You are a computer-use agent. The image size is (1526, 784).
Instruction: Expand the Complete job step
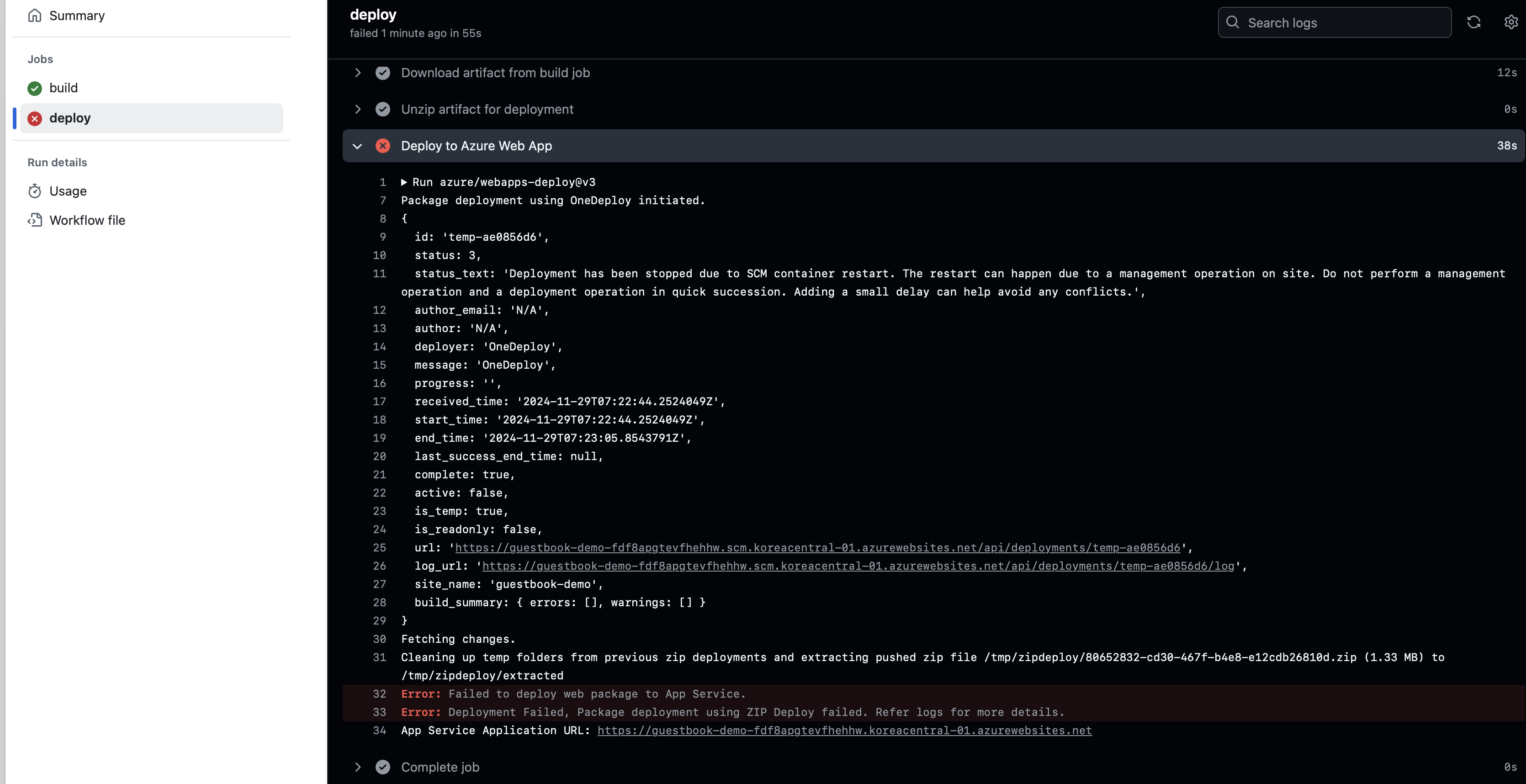tap(357, 767)
